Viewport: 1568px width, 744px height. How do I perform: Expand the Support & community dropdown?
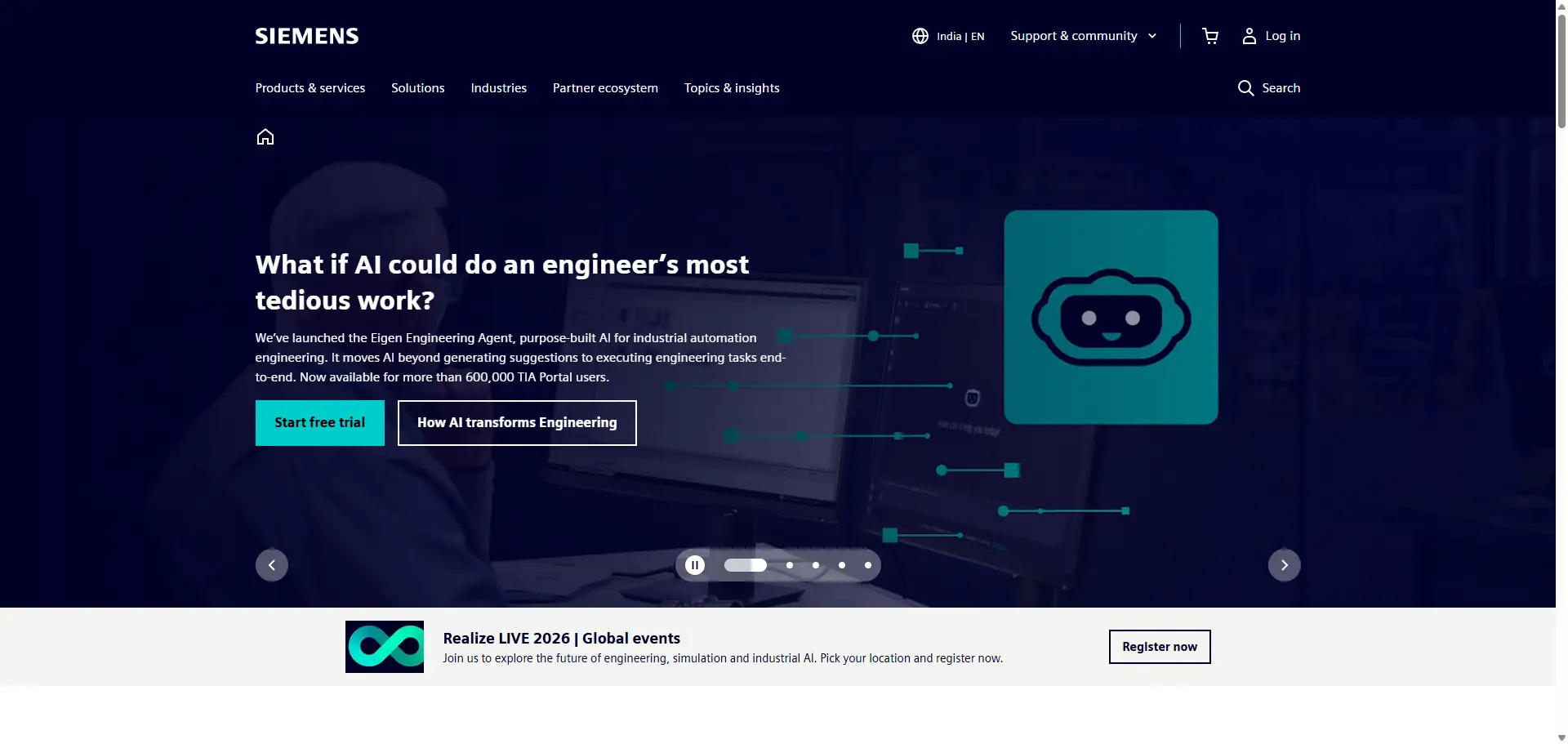pyautogui.click(x=1084, y=36)
